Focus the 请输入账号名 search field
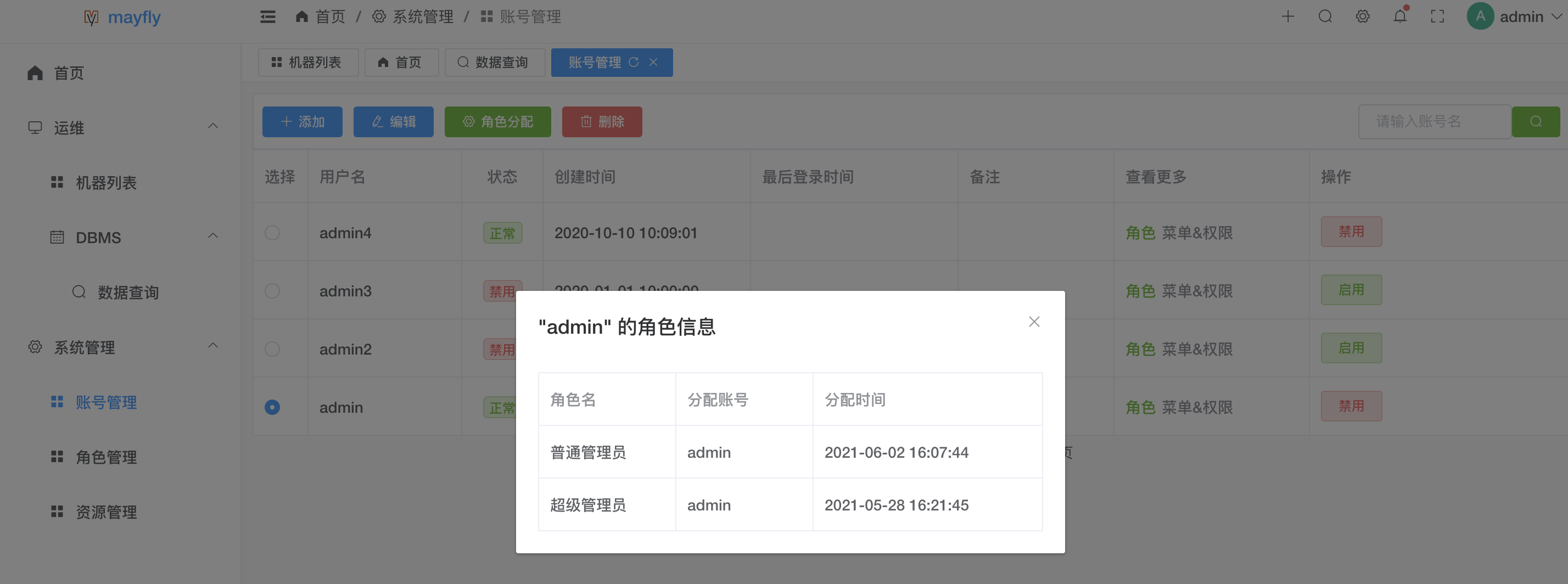1568x584 pixels. [x=1433, y=122]
